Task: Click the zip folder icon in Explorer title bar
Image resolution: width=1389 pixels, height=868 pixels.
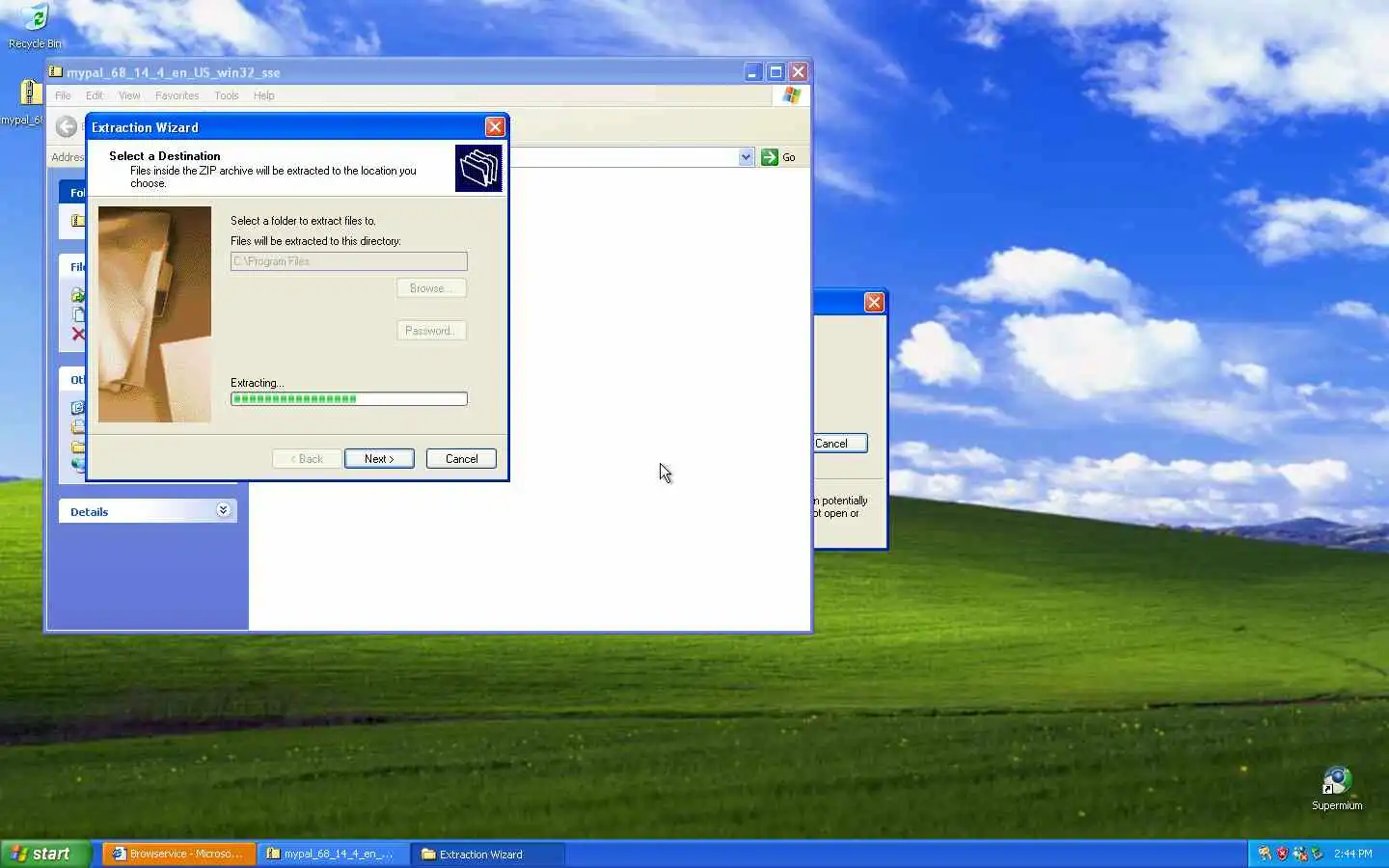Action: click(56, 72)
